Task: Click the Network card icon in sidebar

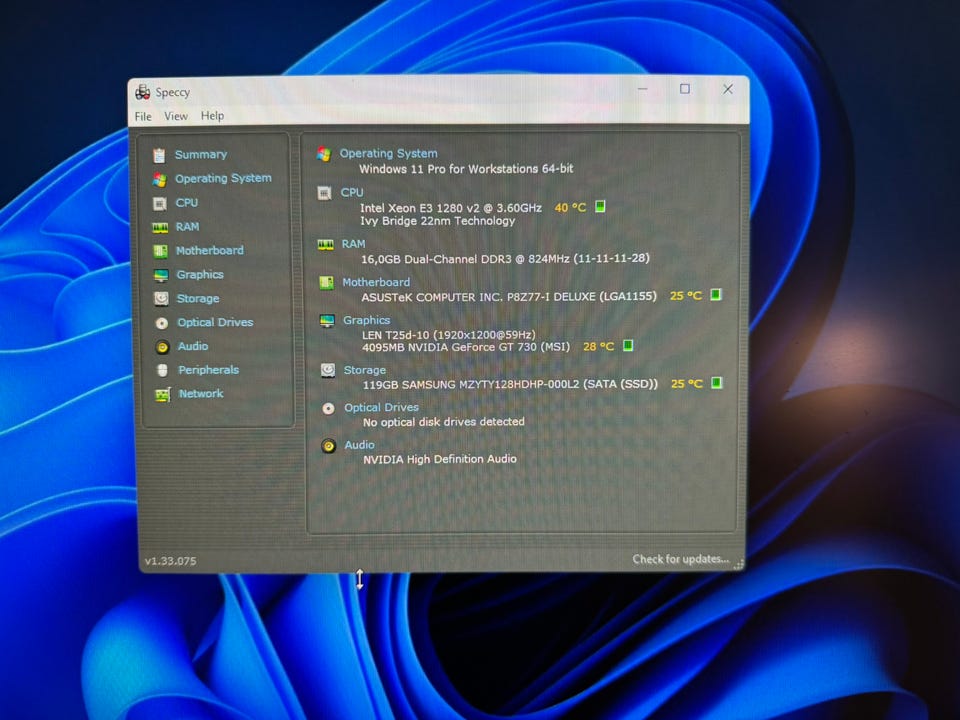Action: [x=163, y=395]
